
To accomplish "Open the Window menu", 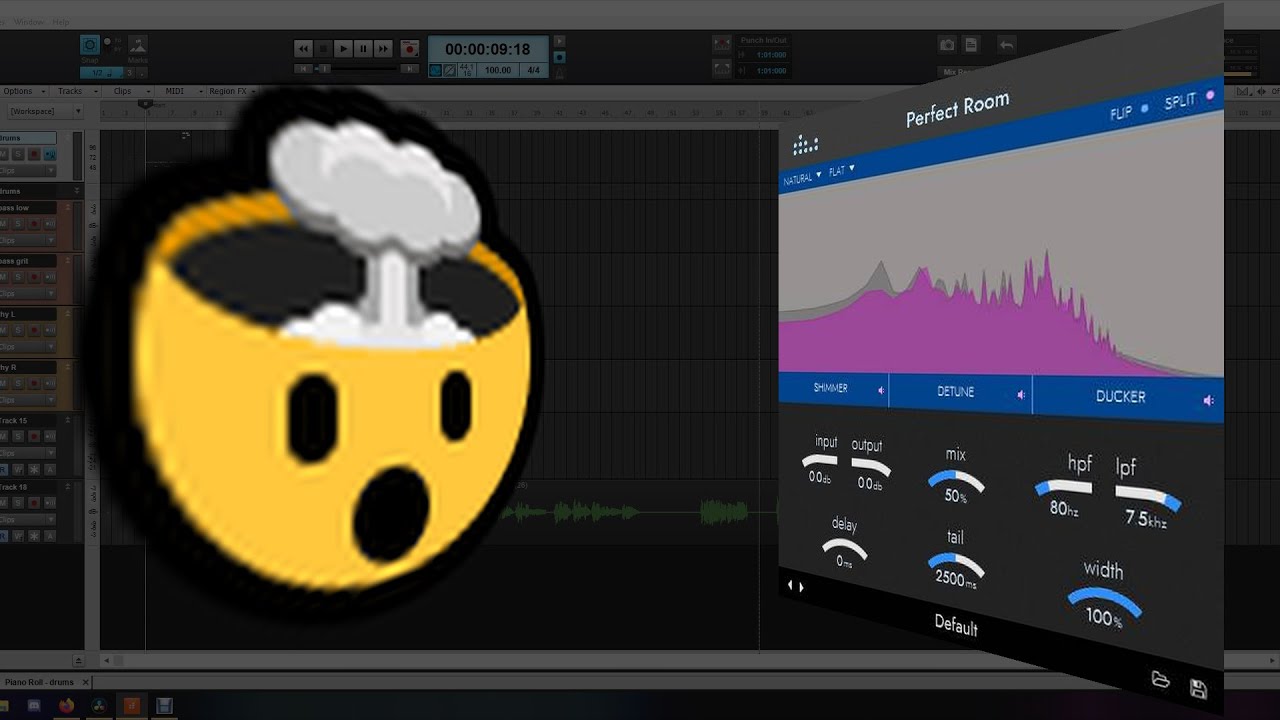I will coord(28,21).
